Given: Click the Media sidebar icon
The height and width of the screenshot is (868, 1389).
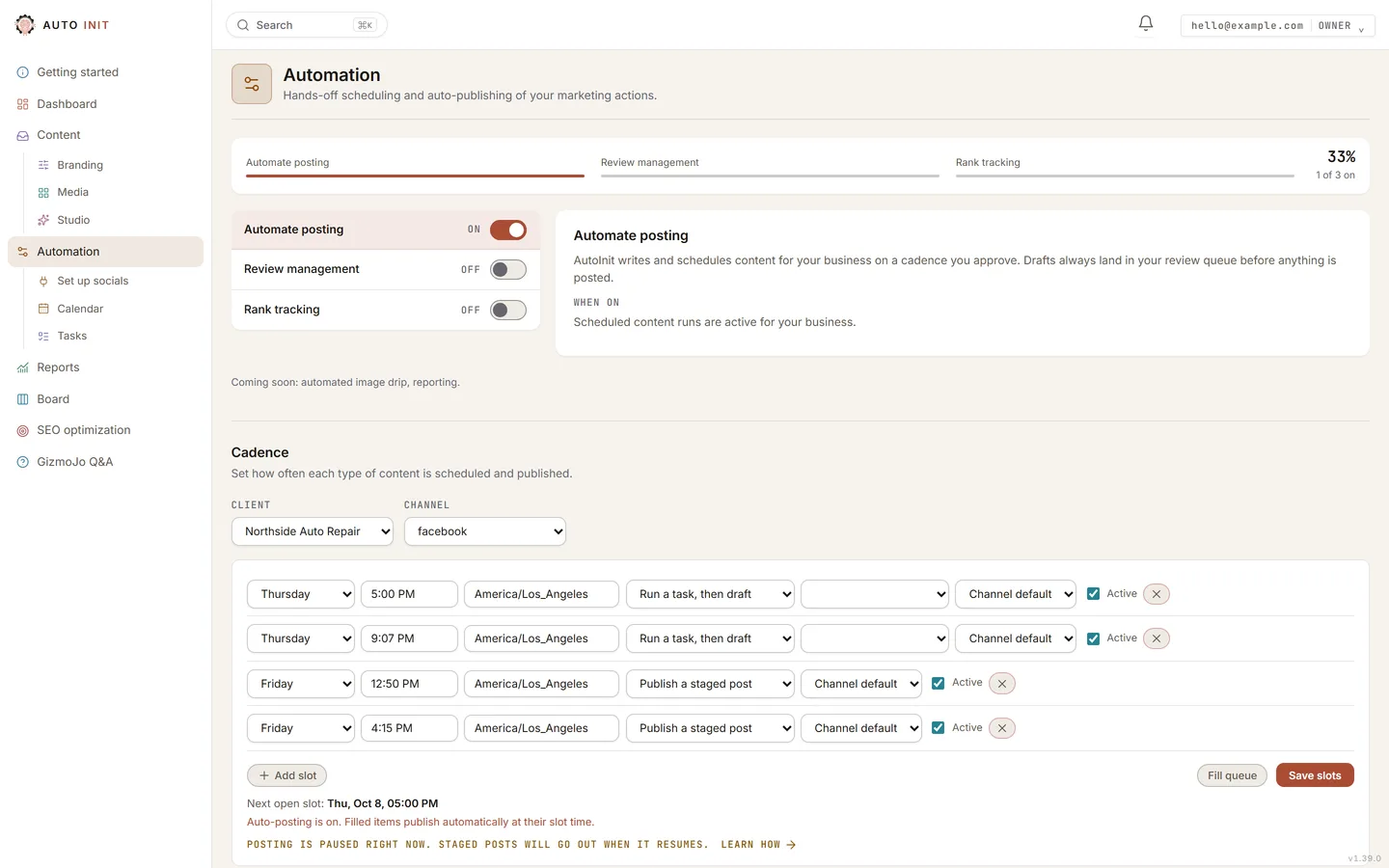Looking at the screenshot, I should tap(43, 193).
